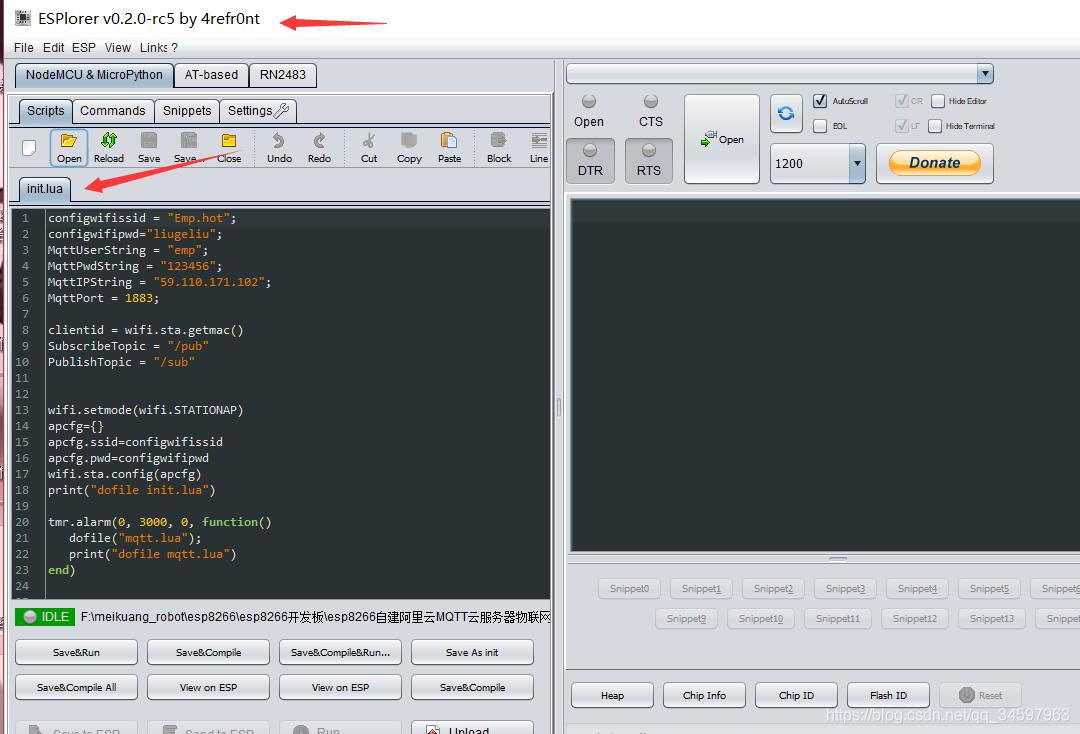Click the Donate button
This screenshot has width=1080, height=734.
935,163
